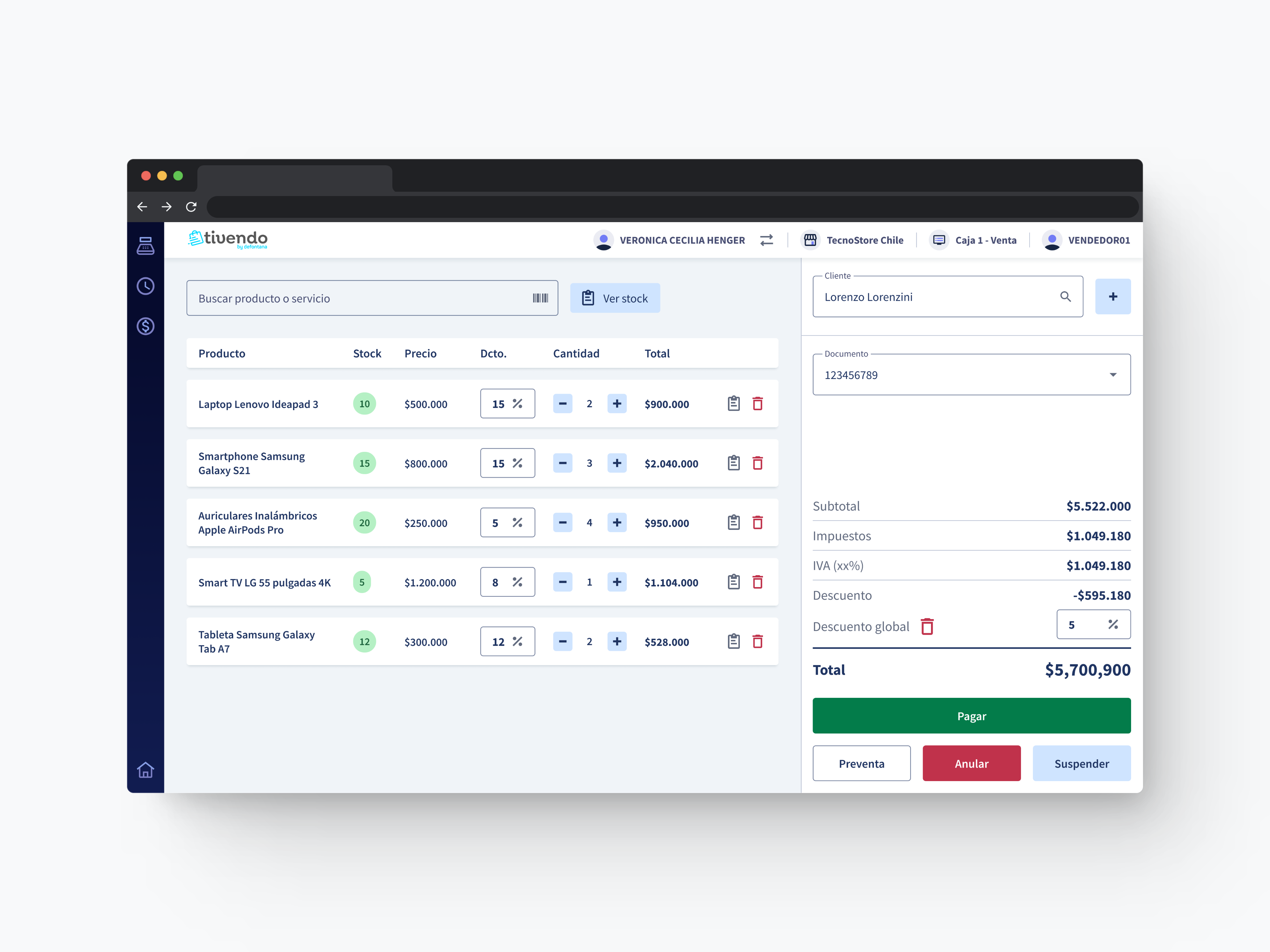The height and width of the screenshot is (952, 1270).
Task: Click the swap user arrows icon
Action: 767,240
